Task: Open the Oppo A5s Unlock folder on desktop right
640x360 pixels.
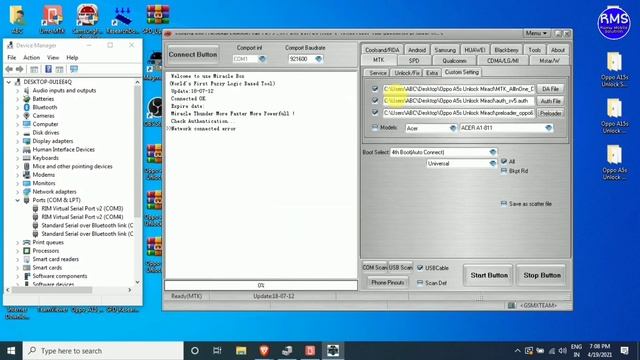Action: coord(614,162)
